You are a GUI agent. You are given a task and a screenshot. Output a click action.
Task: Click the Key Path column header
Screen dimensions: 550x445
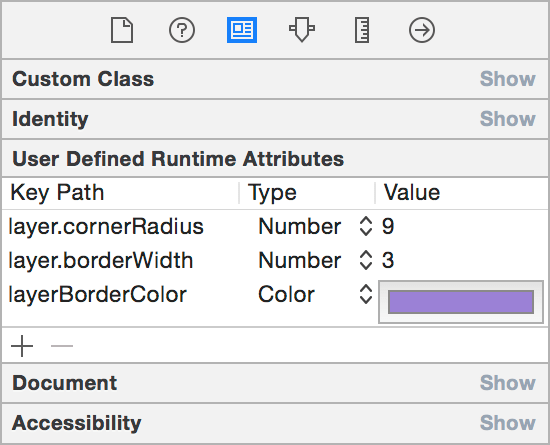click(57, 193)
